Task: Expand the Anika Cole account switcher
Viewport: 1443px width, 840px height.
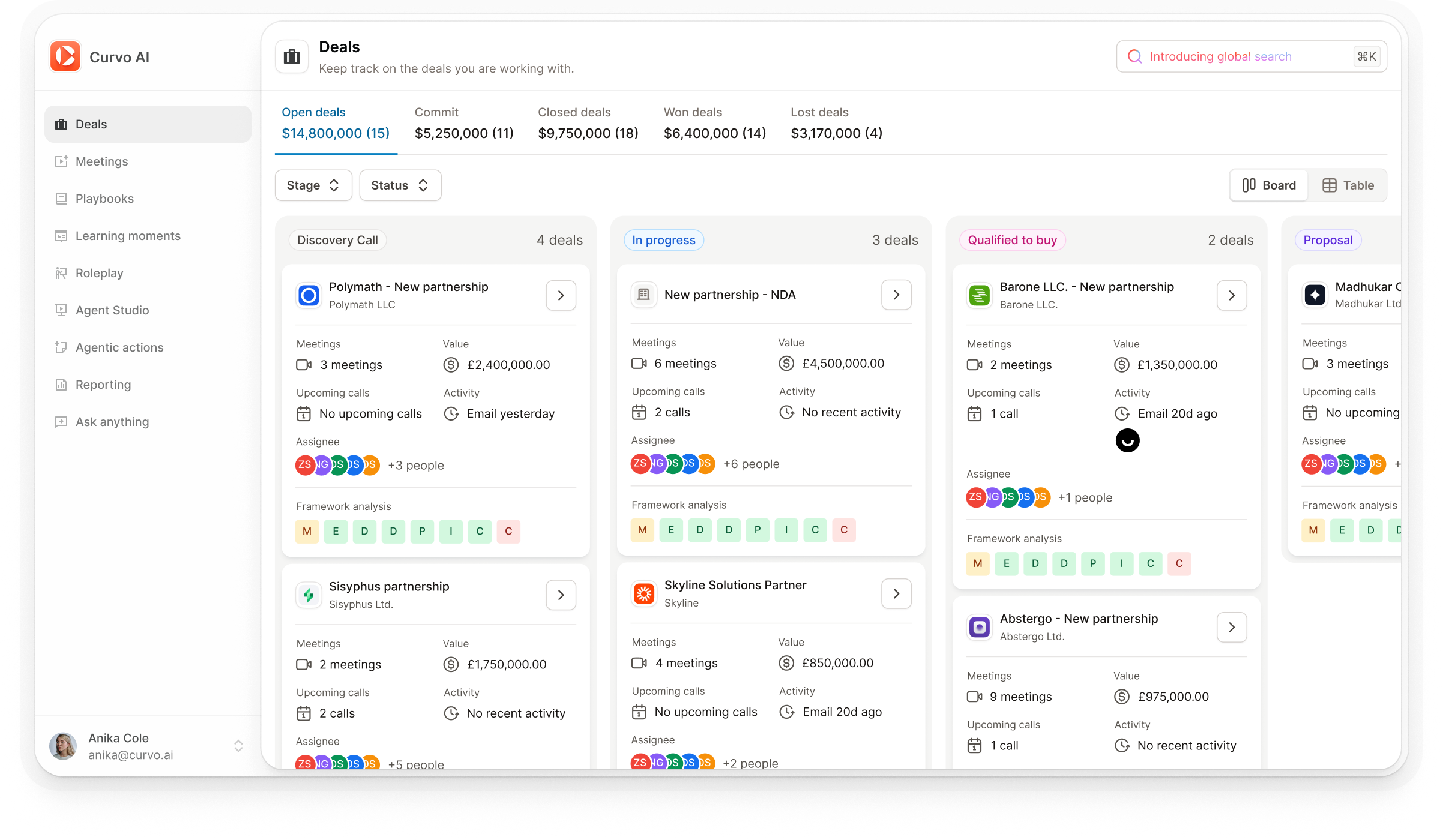Action: point(238,746)
